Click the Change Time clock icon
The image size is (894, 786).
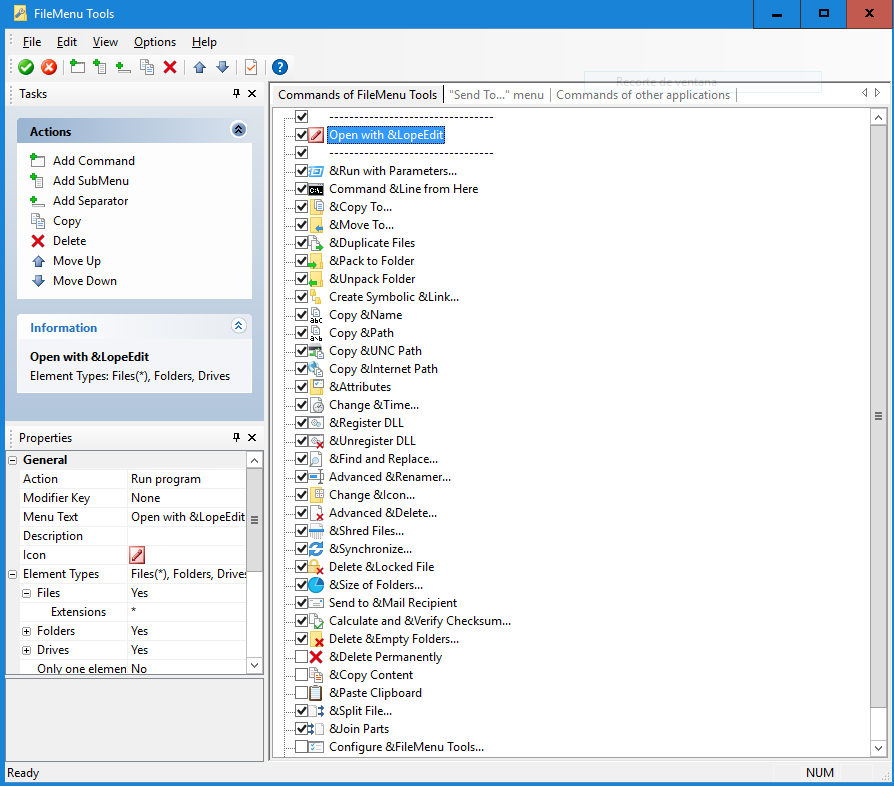pos(317,405)
